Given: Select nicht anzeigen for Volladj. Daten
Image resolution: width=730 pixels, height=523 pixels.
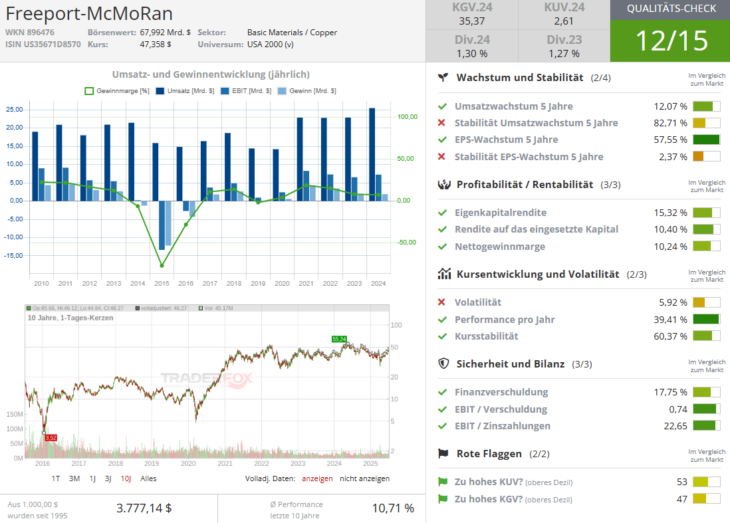Looking at the screenshot, I should (x=365, y=478).
